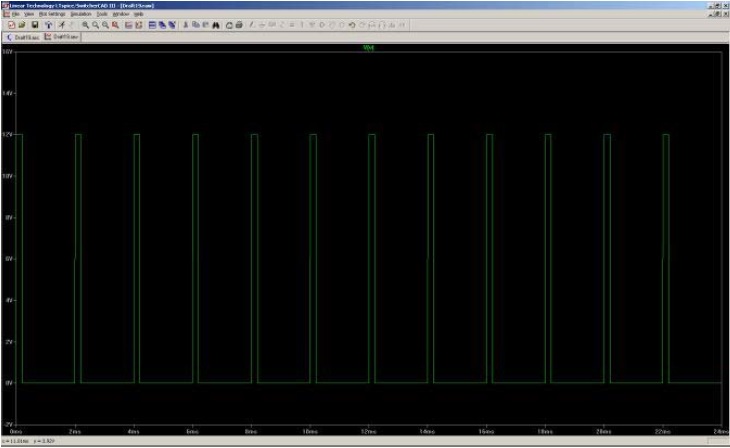730x448 pixels.
Task: Click the New Schematic toolbar icon
Action: (11, 25)
